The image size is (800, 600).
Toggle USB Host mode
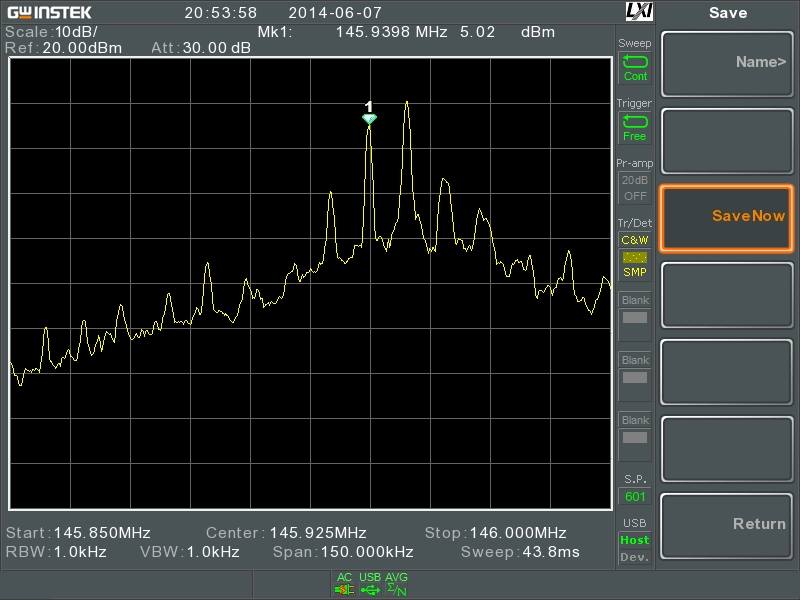(x=635, y=540)
